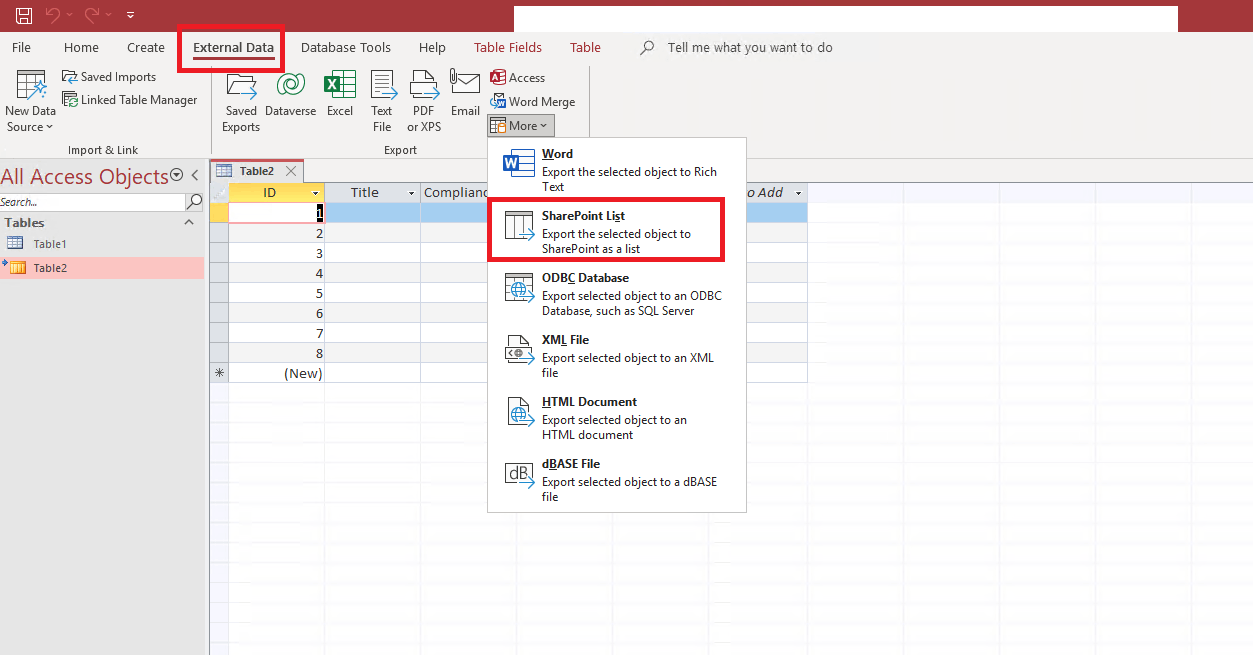Switch to the Home tab
1253x655 pixels.
81,47
